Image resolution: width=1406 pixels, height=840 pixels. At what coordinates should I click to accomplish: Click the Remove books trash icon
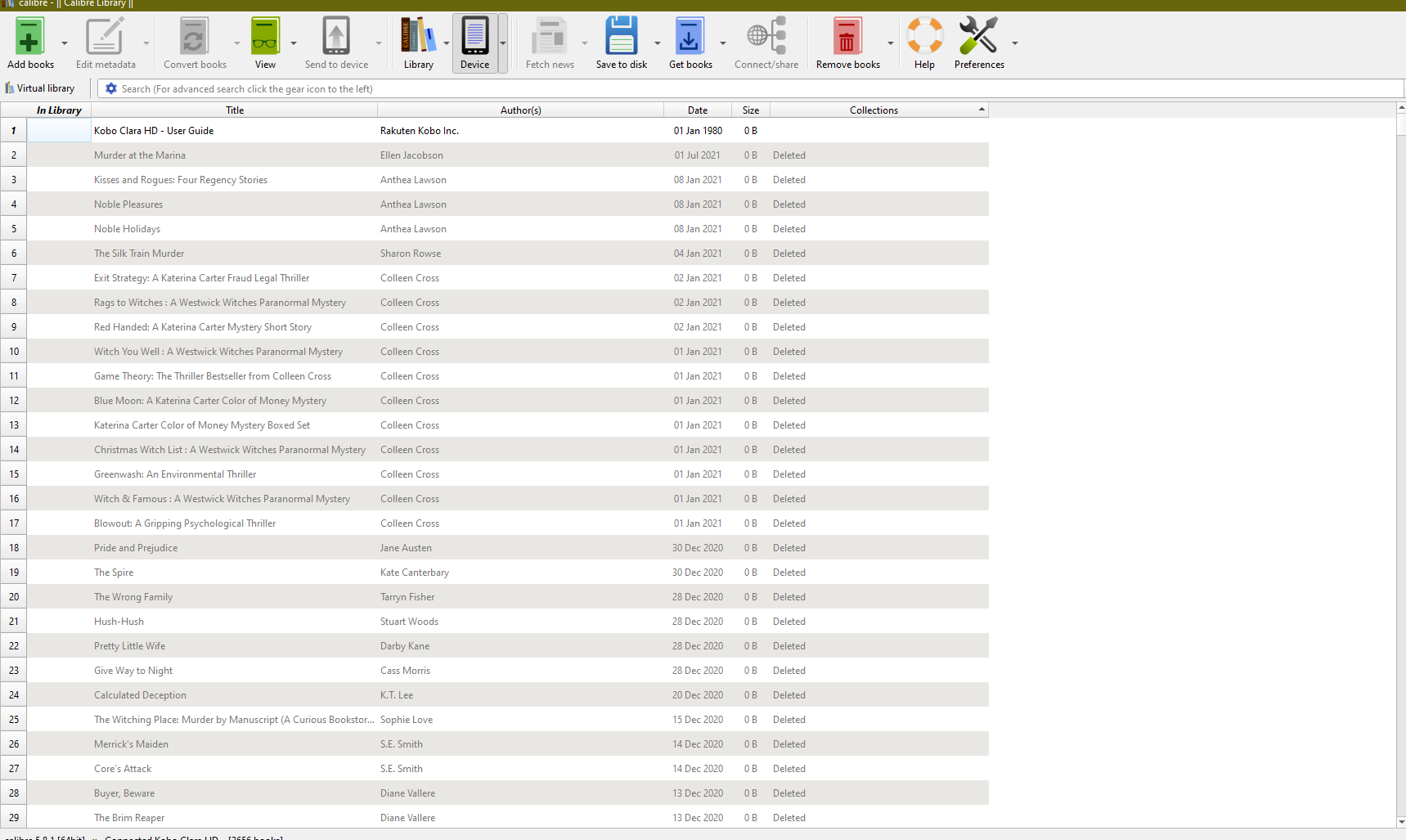coord(847,36)
